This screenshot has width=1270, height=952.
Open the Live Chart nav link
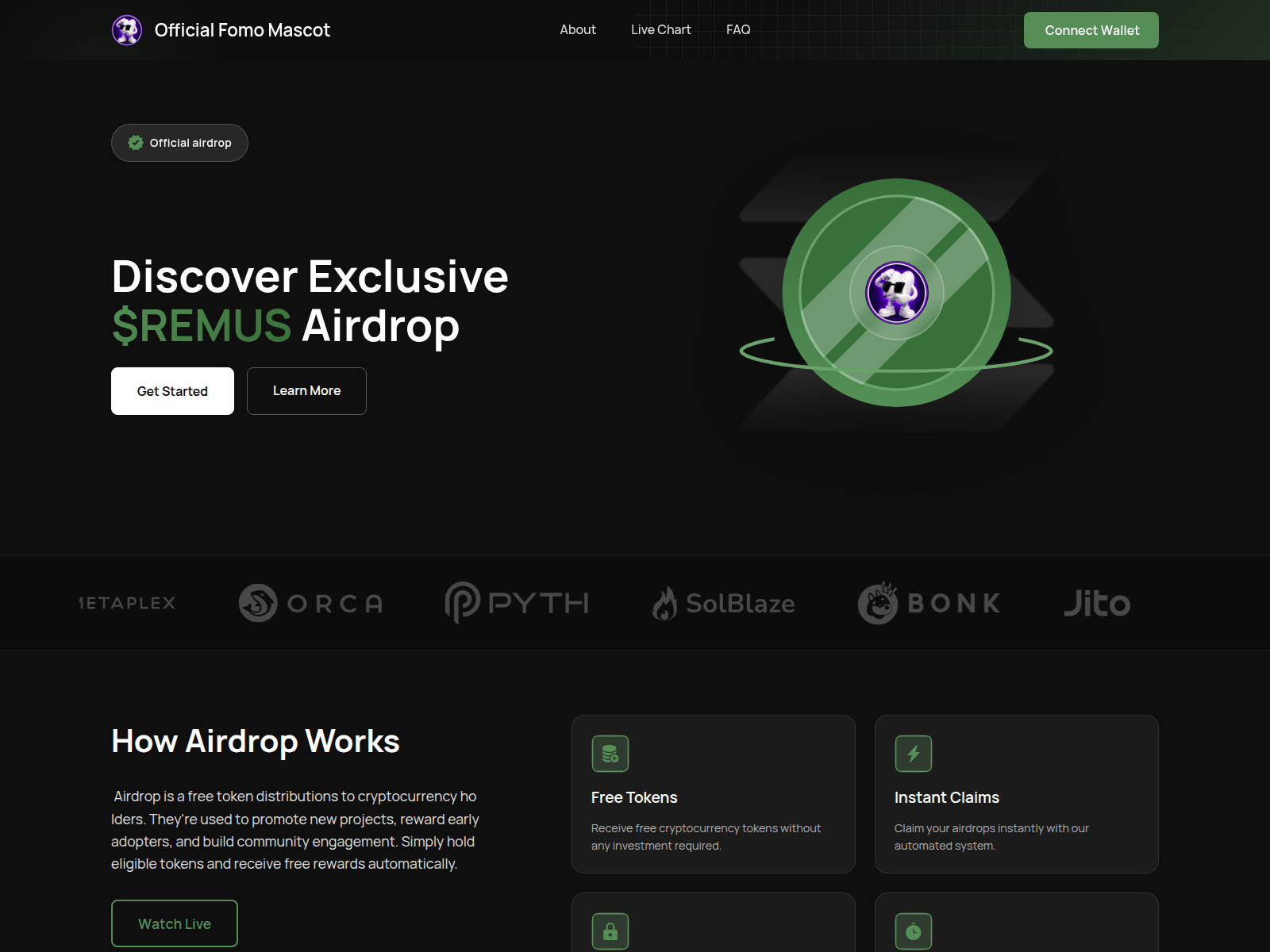point(661,29)
